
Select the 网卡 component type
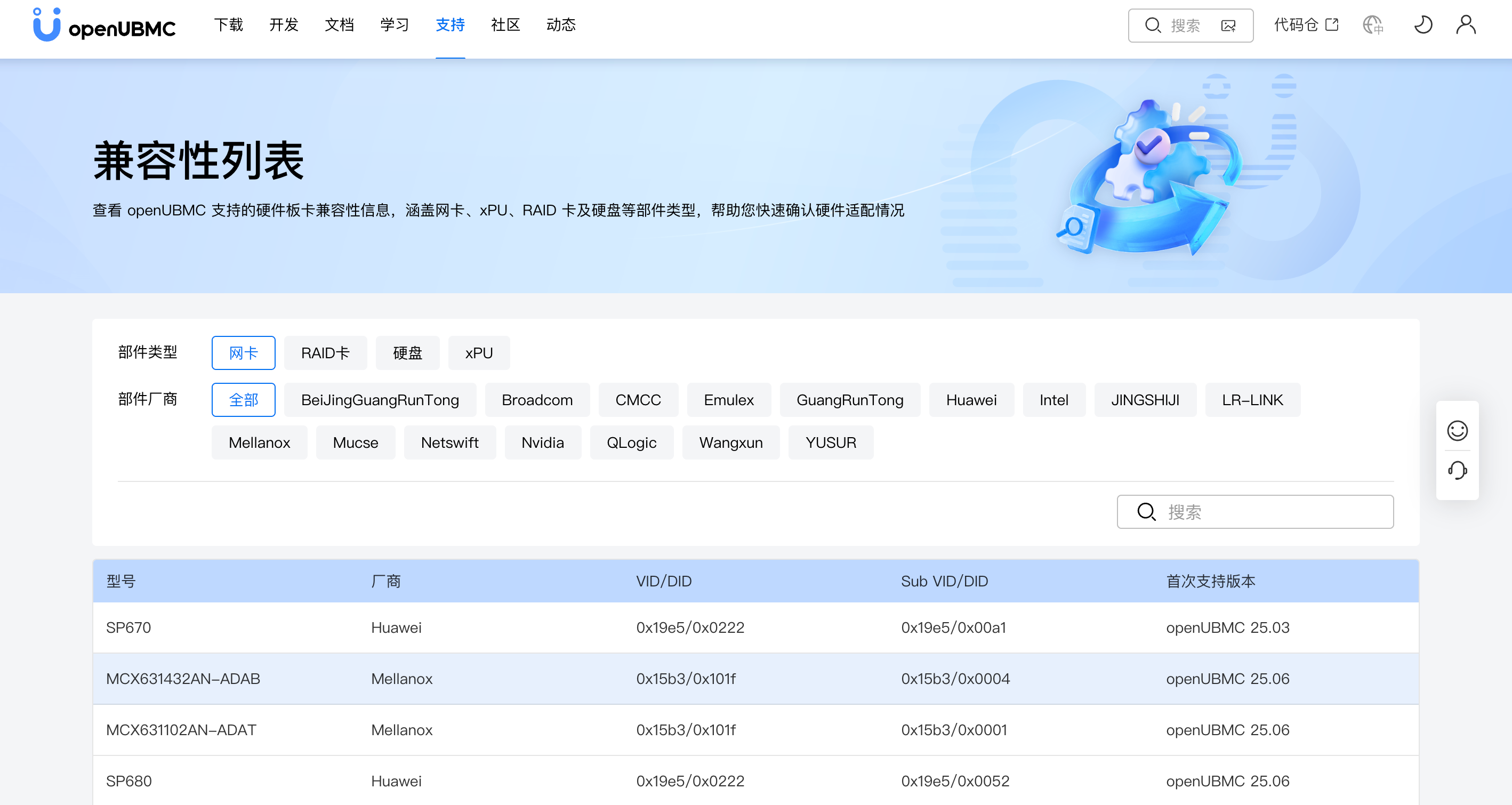pos(244,352)
